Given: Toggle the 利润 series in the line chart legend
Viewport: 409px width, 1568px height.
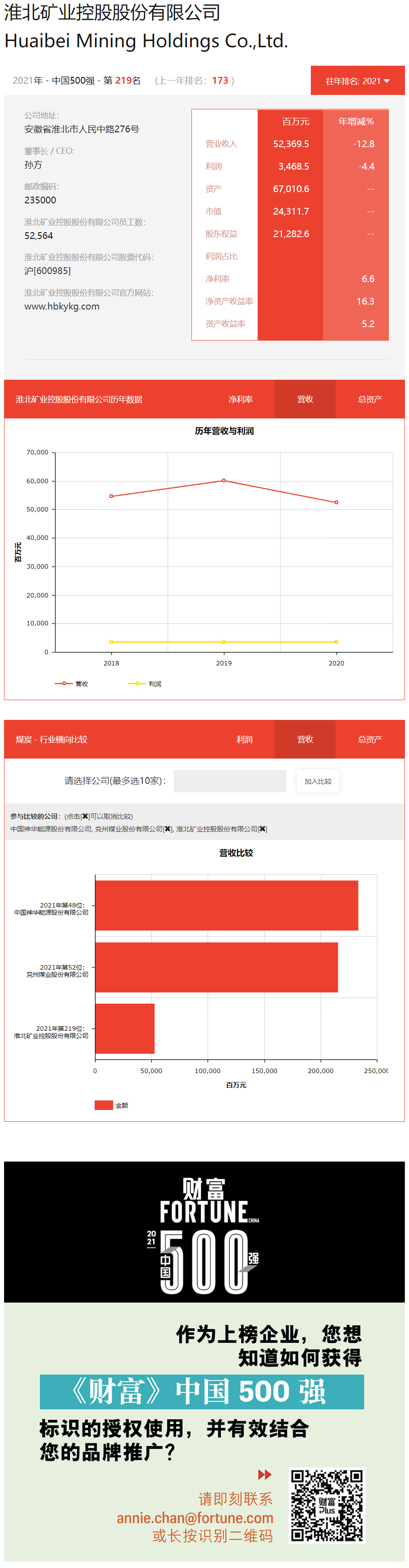Looking at the screenshot, I should (x=145, y=683).
